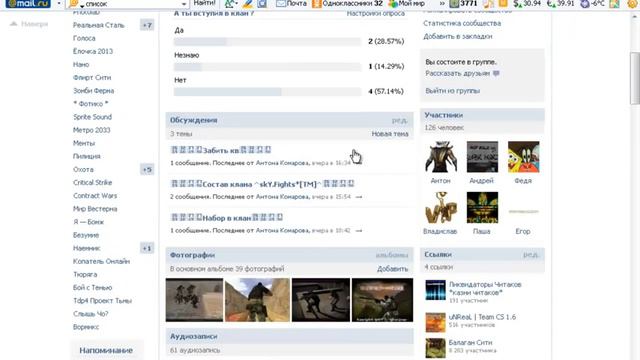The image size is (640, 360).
Task: Open Contract Wars in the left list
Action: [x=95, y=196]
